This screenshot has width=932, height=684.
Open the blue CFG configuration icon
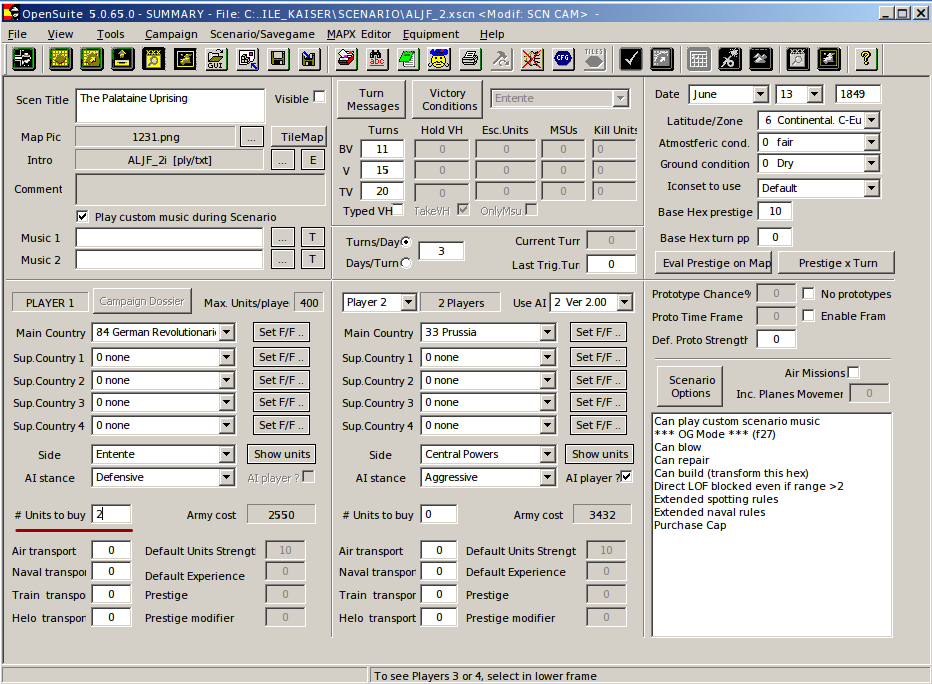562,59
